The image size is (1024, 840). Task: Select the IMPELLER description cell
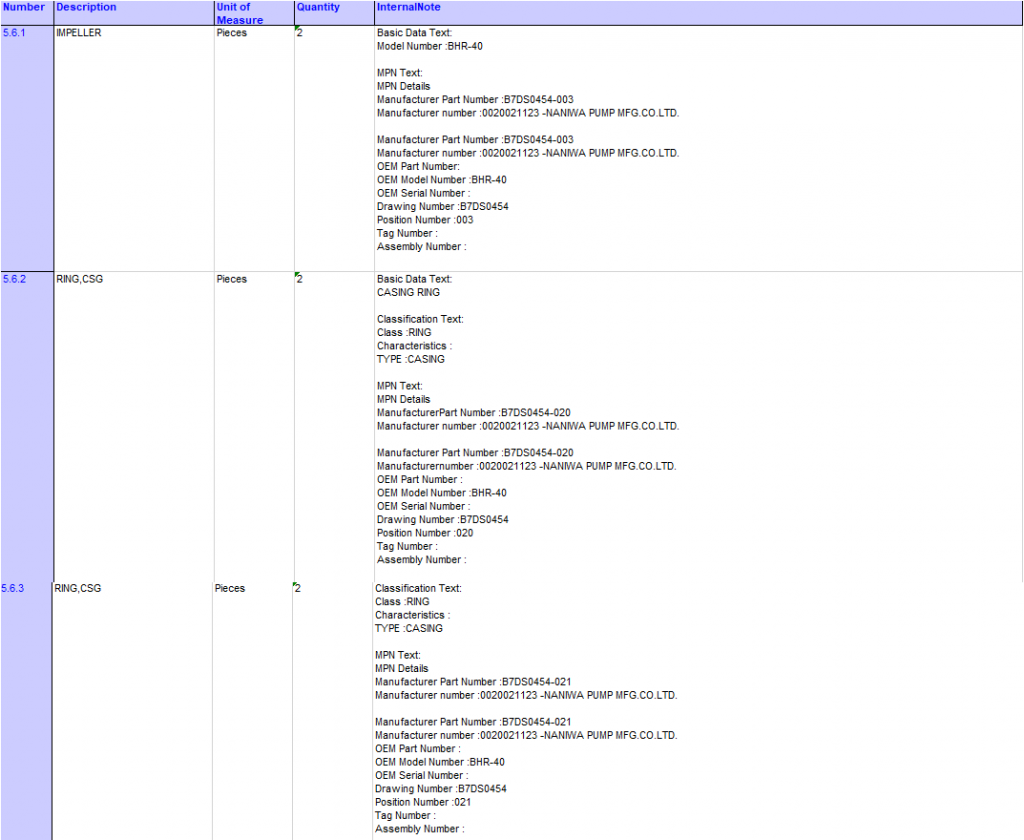click(79, 33)
